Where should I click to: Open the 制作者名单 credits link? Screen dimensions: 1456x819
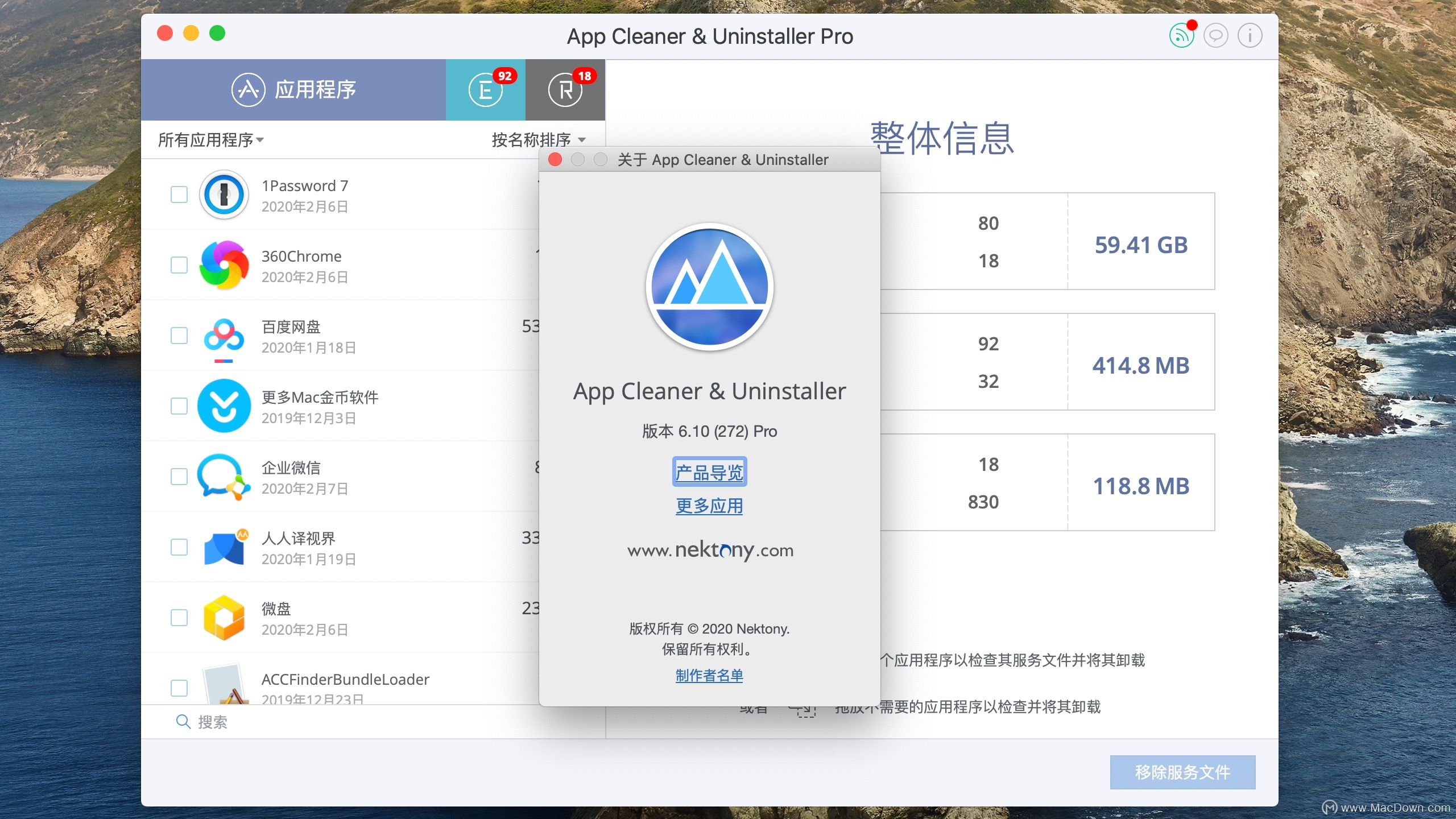pos(709,676)
